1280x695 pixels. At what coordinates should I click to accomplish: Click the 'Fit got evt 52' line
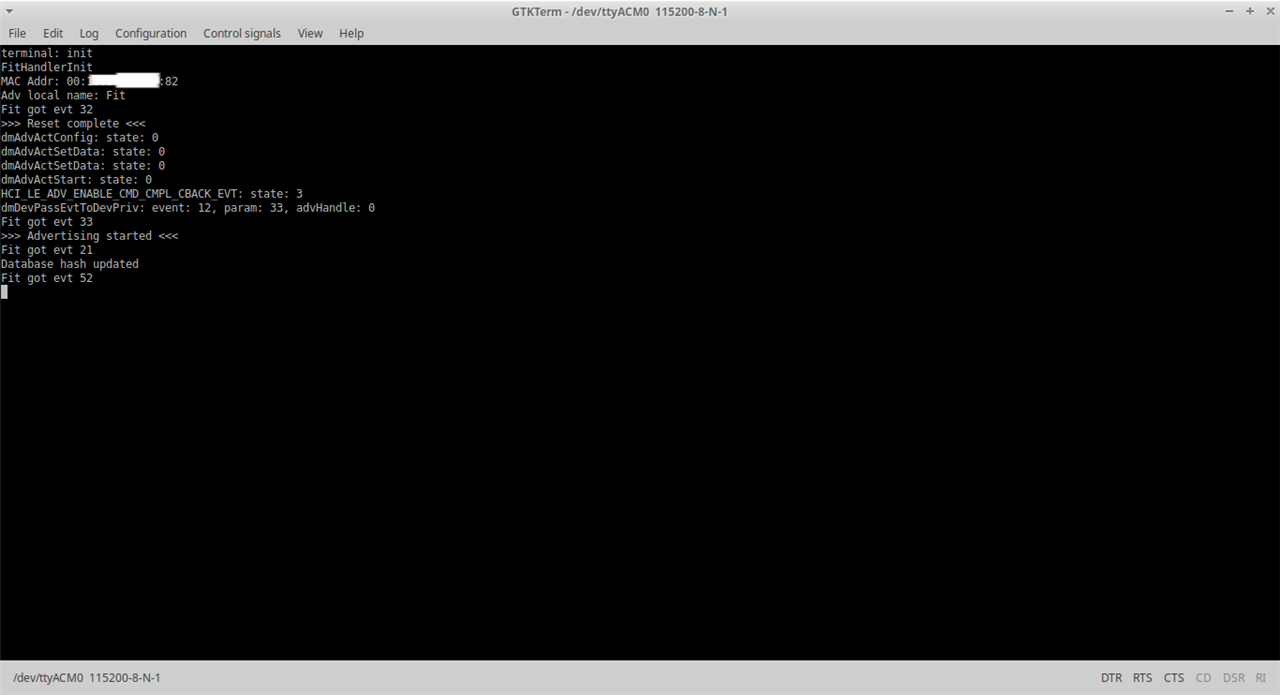(47, 277)
